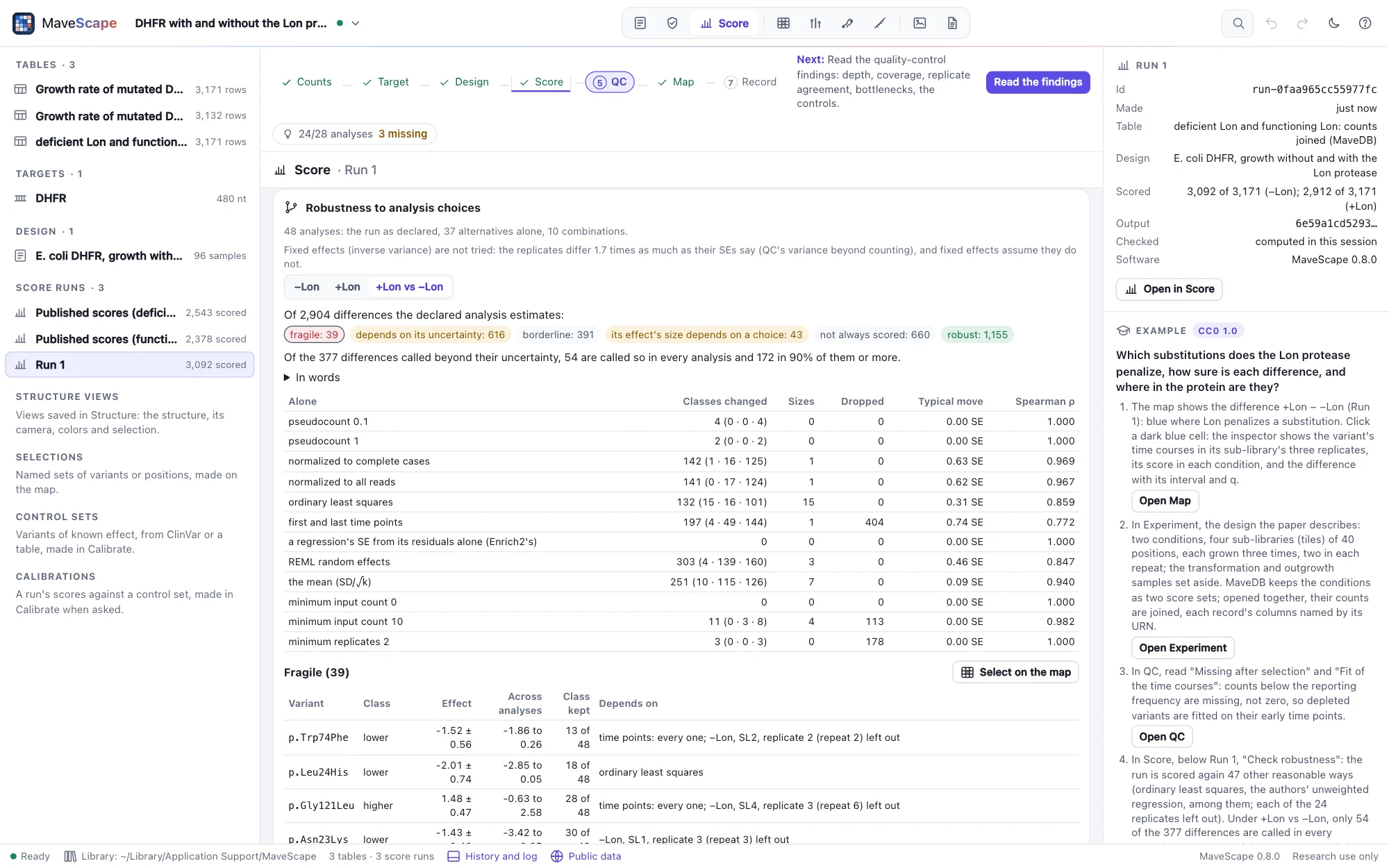Screen dimensions: 1389x868
Task: Click "Select on the map" button
Action: (1015, 672)
